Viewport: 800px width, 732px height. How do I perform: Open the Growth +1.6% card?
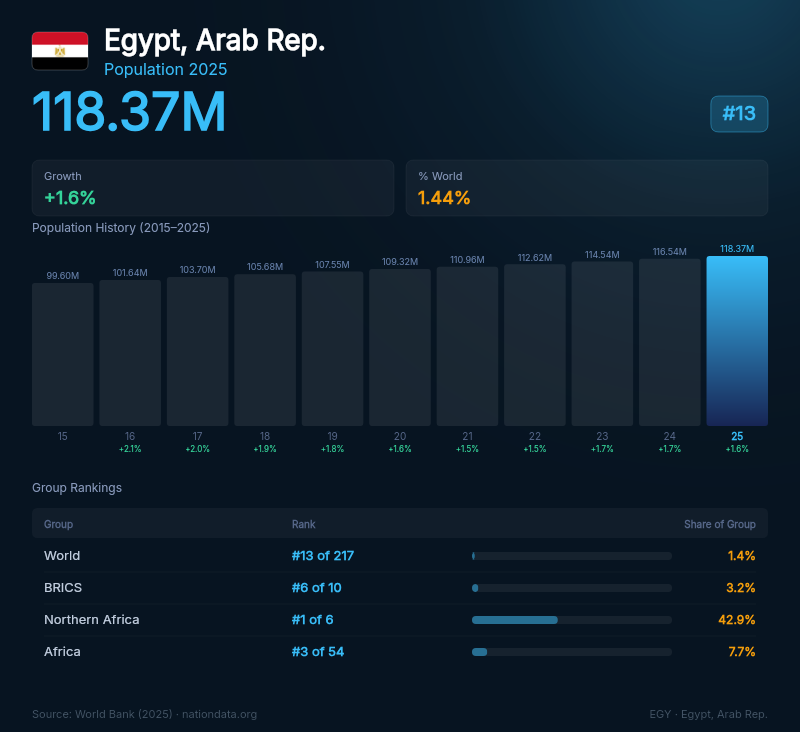[x=213, y=188]
